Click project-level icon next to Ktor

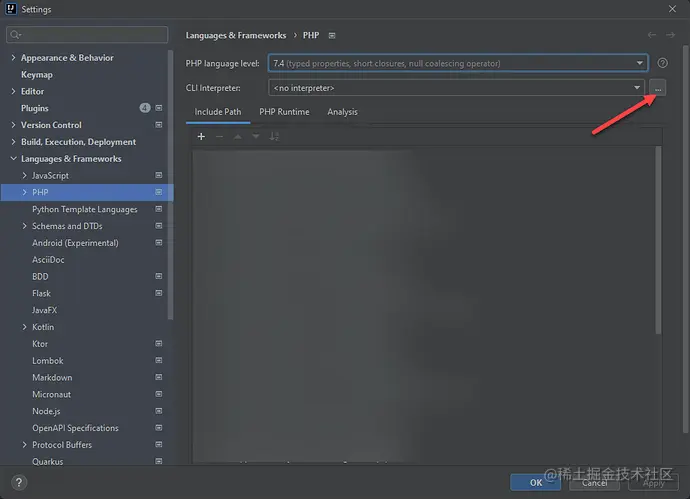[159, 344]
